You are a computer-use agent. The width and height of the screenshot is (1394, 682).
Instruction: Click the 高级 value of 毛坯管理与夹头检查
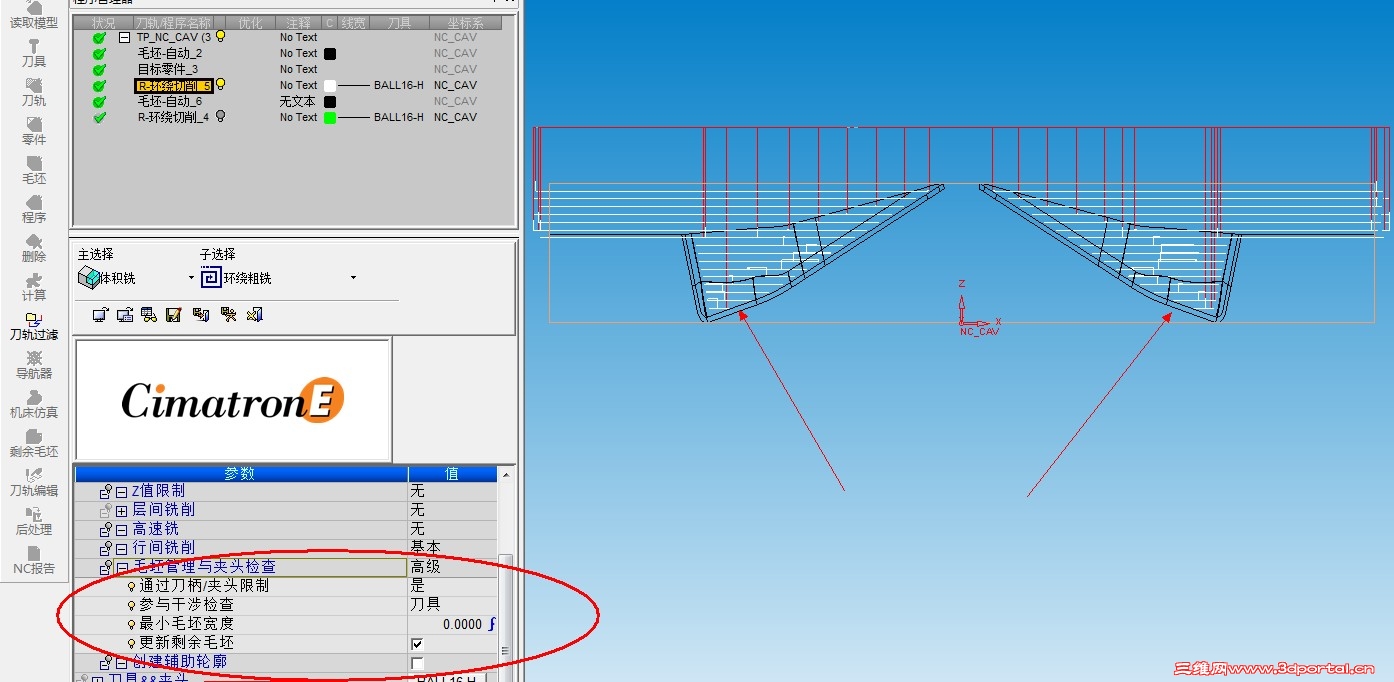(x=425, y=567)
